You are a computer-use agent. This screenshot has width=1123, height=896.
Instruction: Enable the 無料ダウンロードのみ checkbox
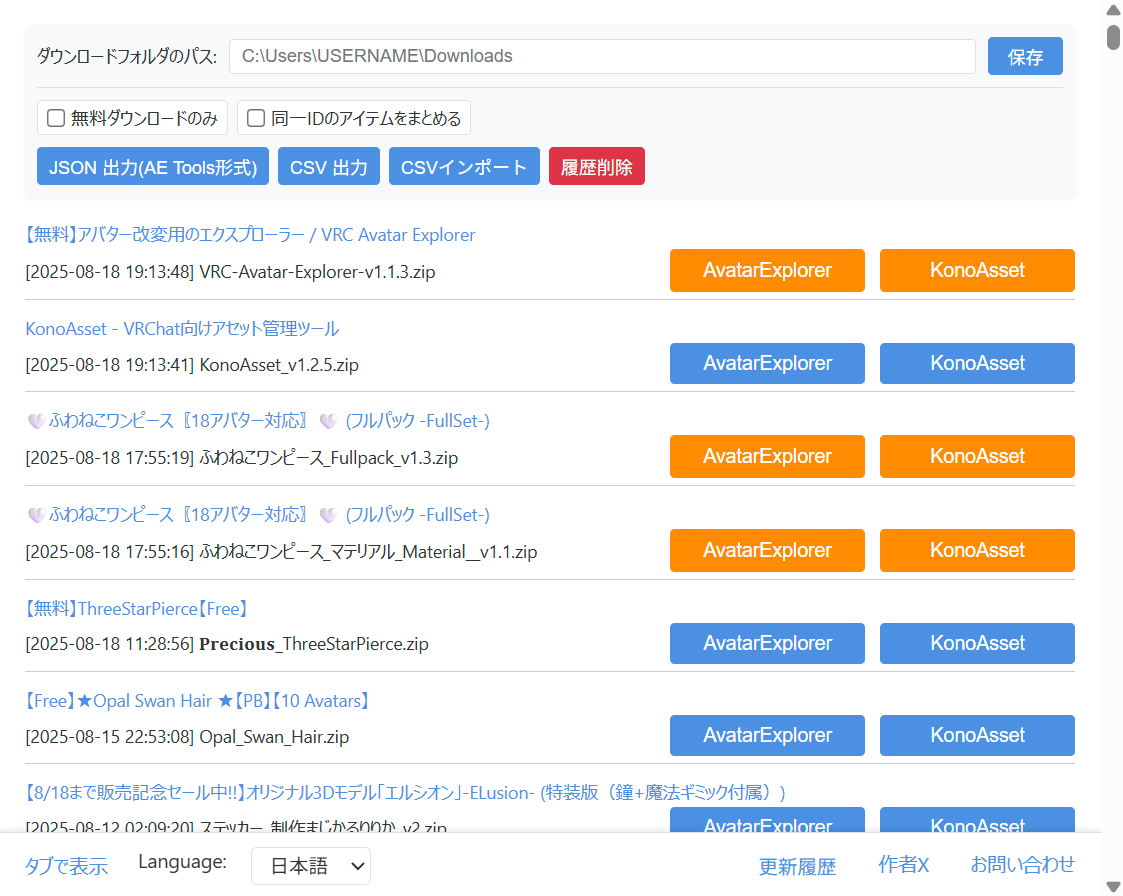[55, 117]
